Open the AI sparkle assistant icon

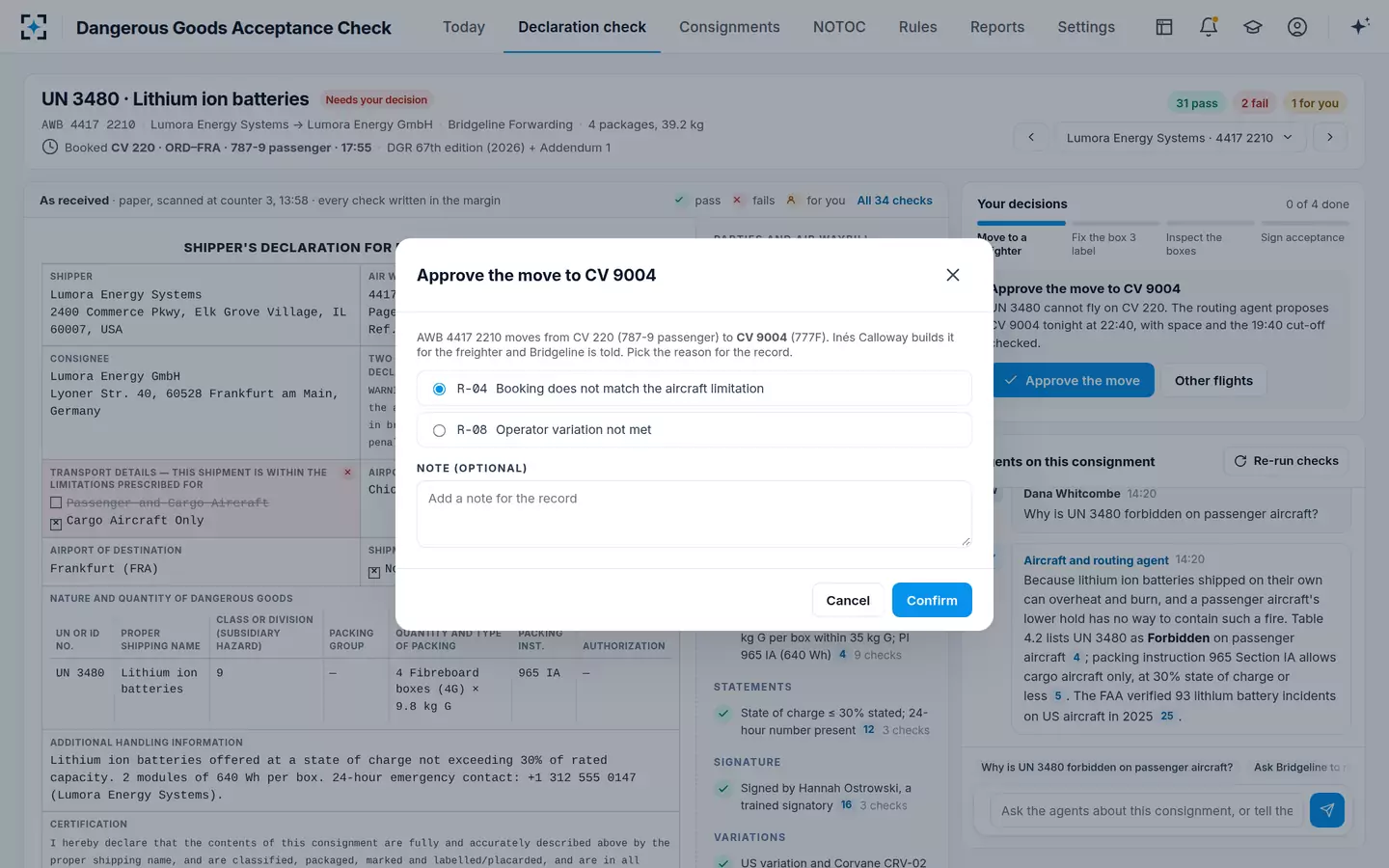coord(1360,27)
